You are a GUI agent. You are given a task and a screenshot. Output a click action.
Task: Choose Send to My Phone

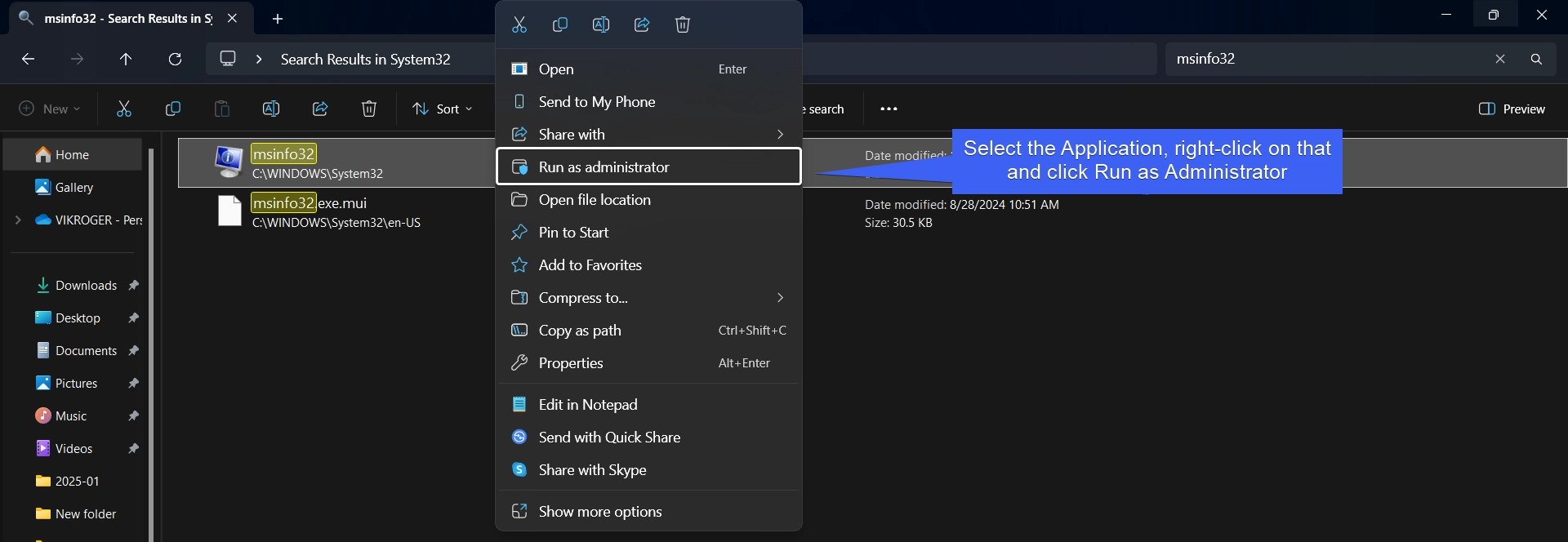point(648,102)
